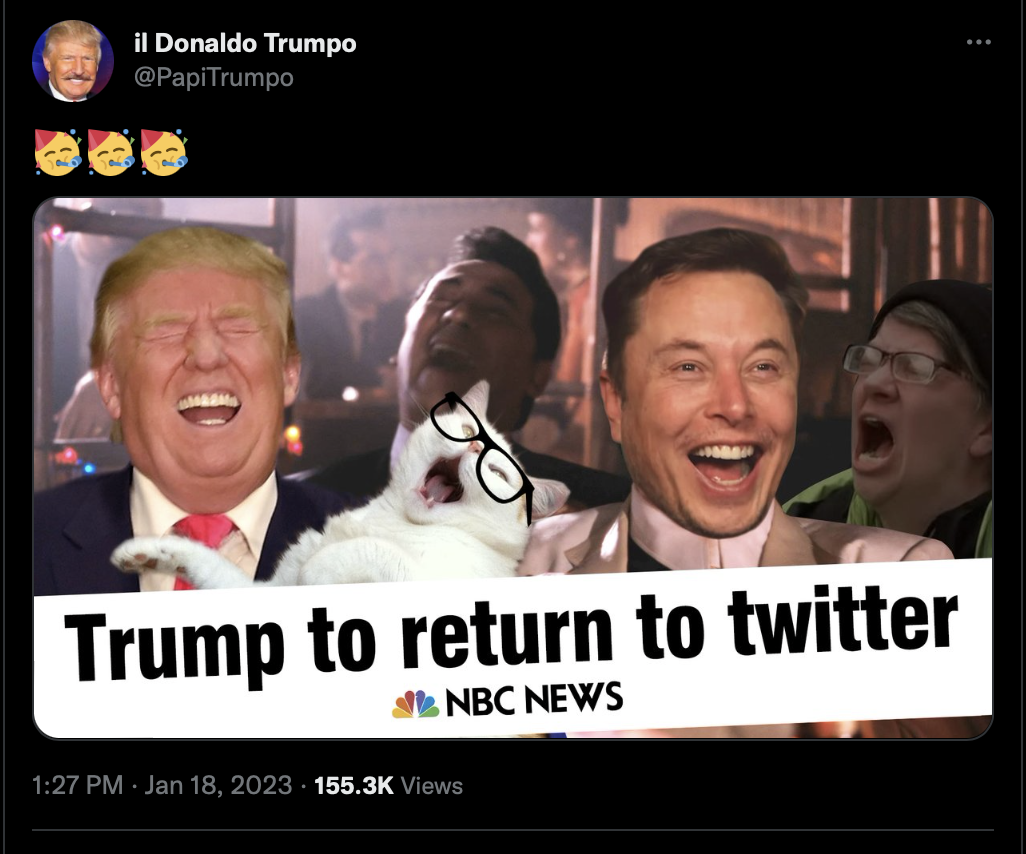Screen dimensions: 1026x854
Task: Open the image via the "Trump to return to twitter" headline
Action: (510, 636)
